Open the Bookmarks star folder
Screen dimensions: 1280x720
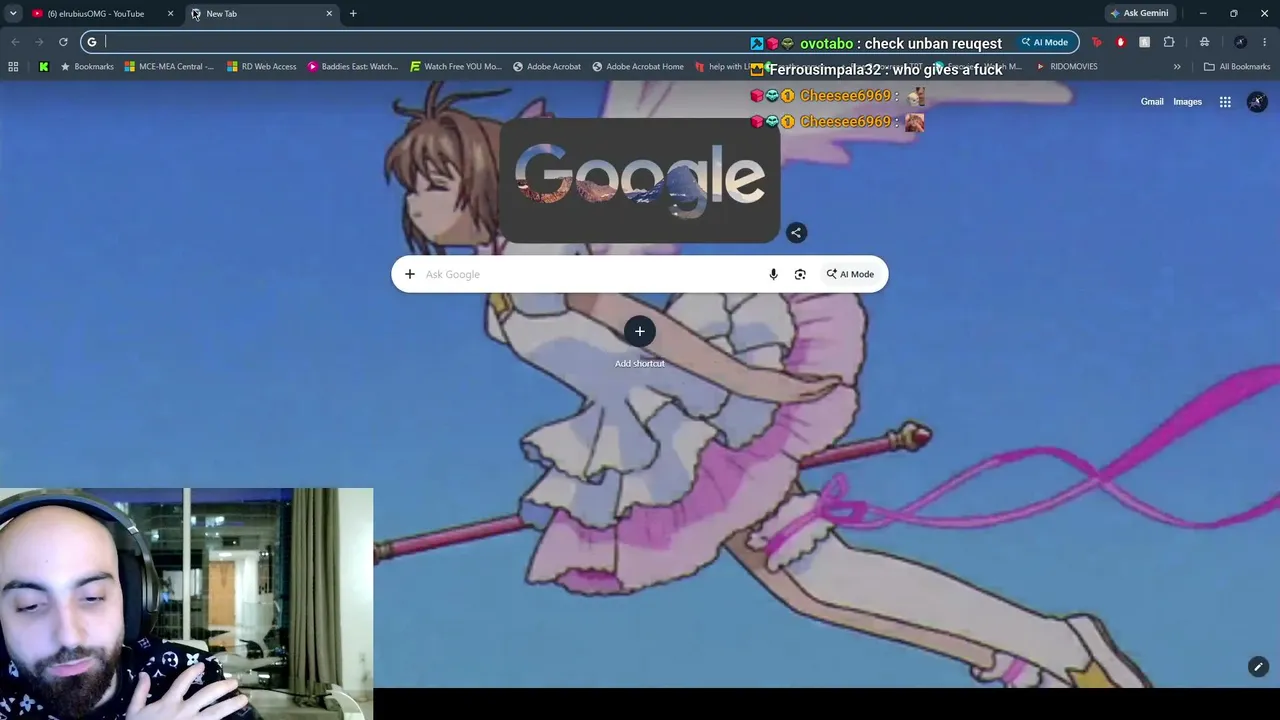(87, 67)
